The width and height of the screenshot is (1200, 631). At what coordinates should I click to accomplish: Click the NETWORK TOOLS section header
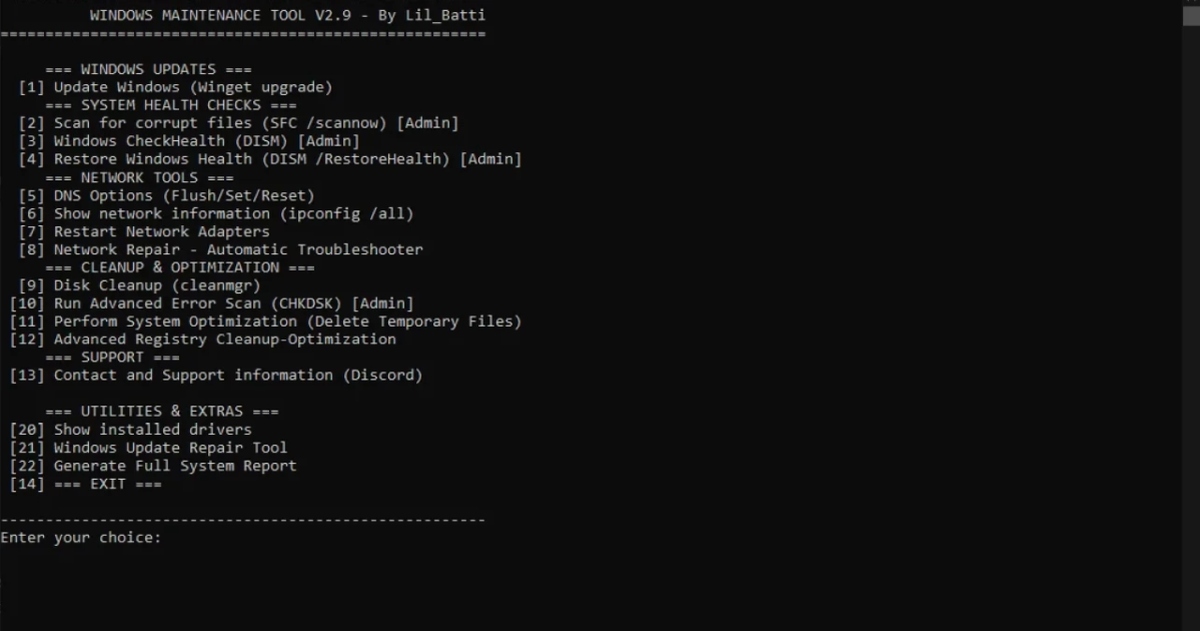click(139, 177)
